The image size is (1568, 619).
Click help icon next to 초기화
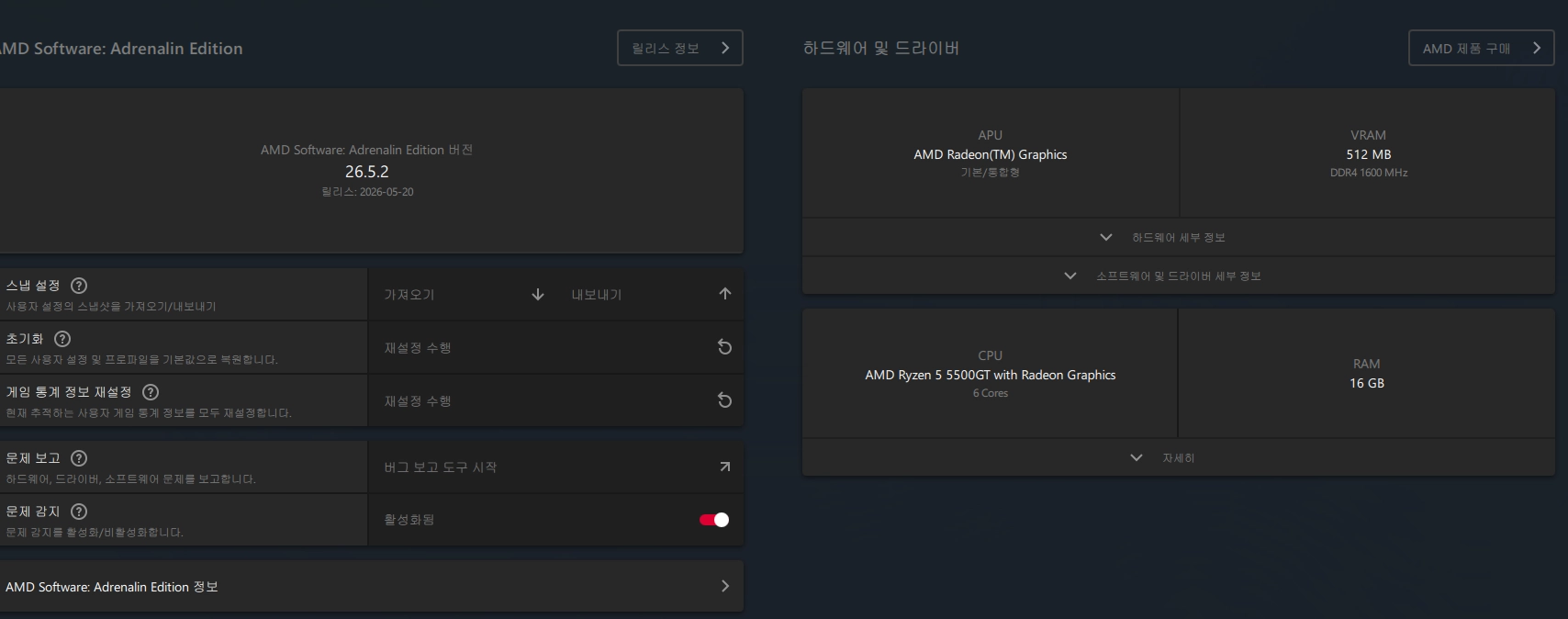click(62, 339)
